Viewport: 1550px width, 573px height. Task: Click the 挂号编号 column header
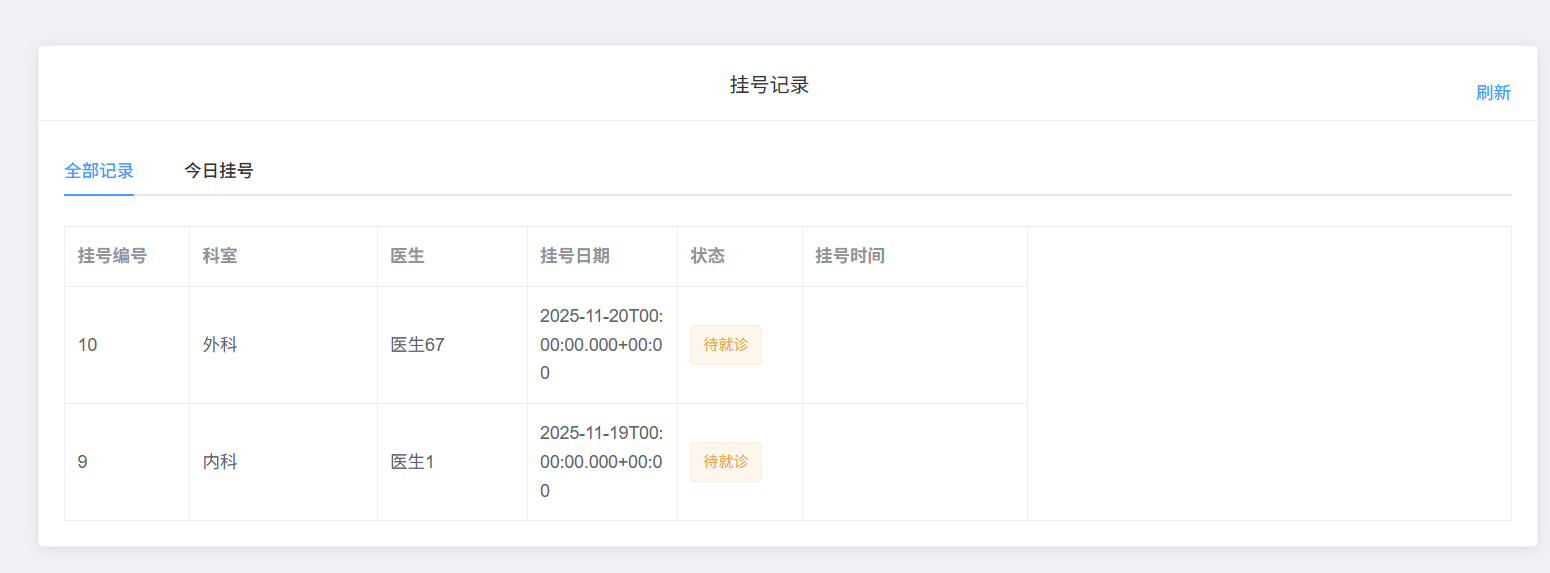click(112, 256)
